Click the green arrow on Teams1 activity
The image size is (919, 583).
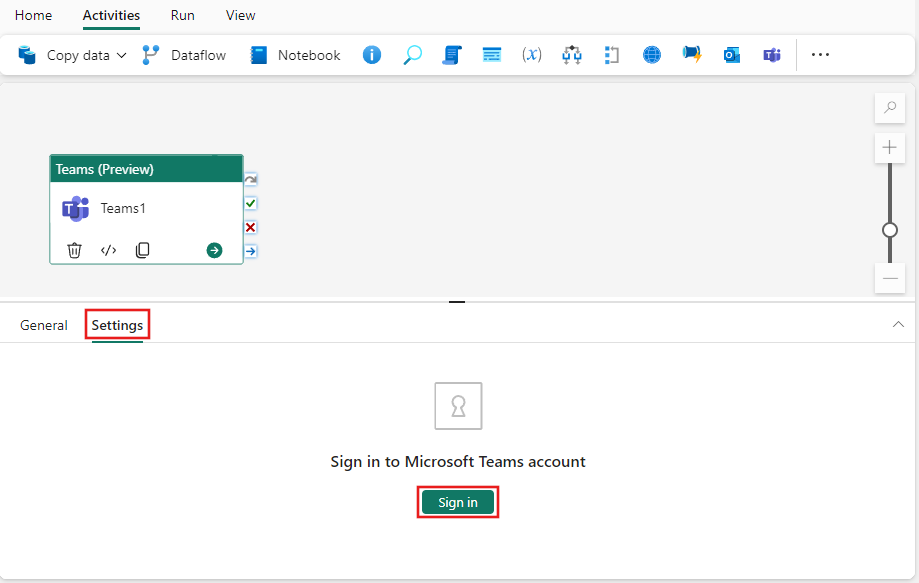point(215,250)
